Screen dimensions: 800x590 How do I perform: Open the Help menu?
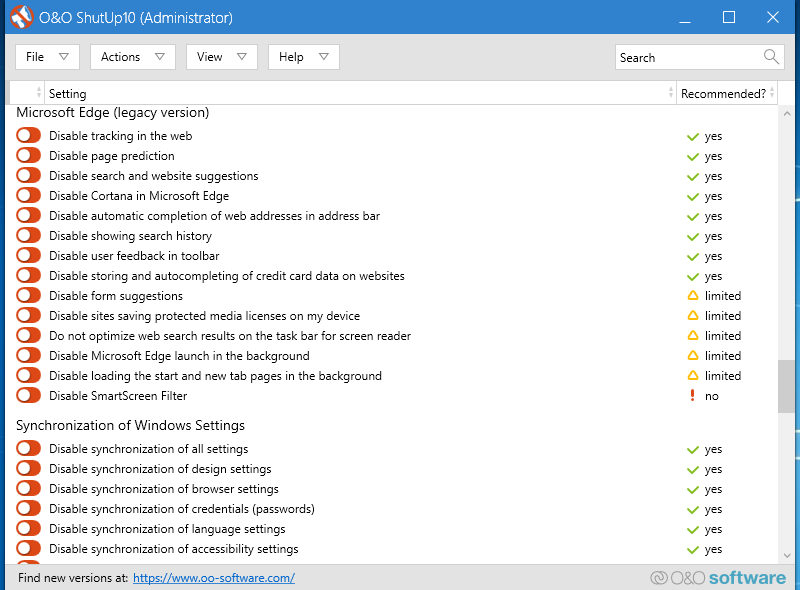click(304, 57)
